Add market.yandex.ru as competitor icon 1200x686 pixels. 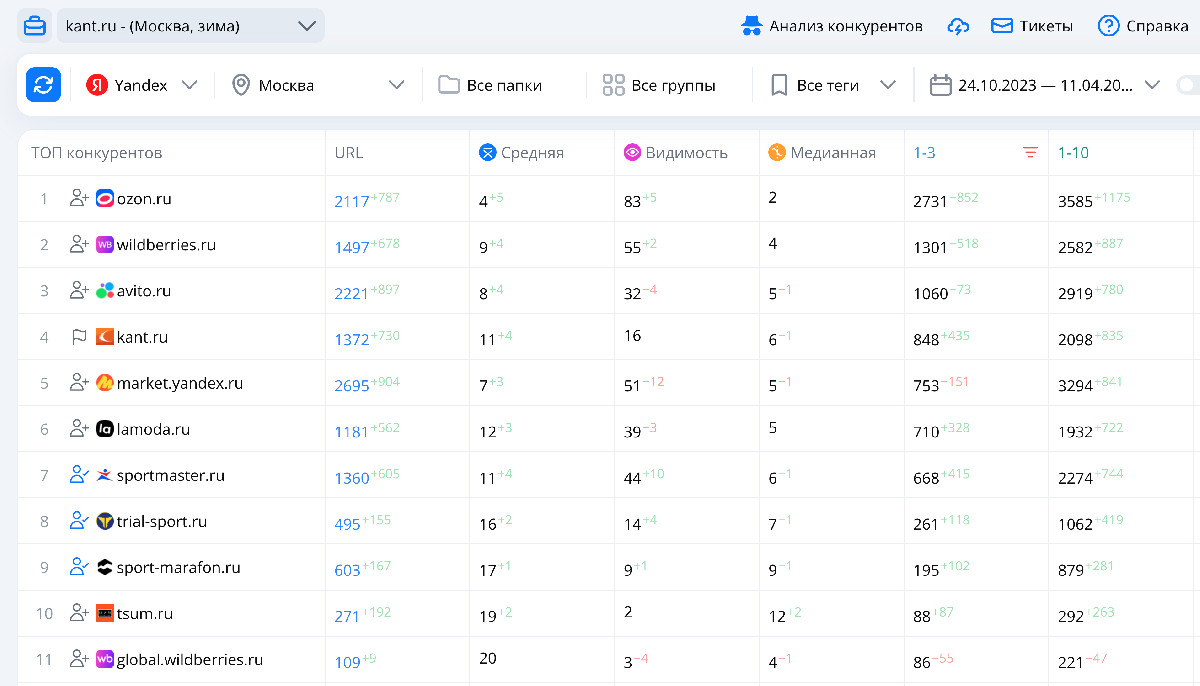point(79,383)
